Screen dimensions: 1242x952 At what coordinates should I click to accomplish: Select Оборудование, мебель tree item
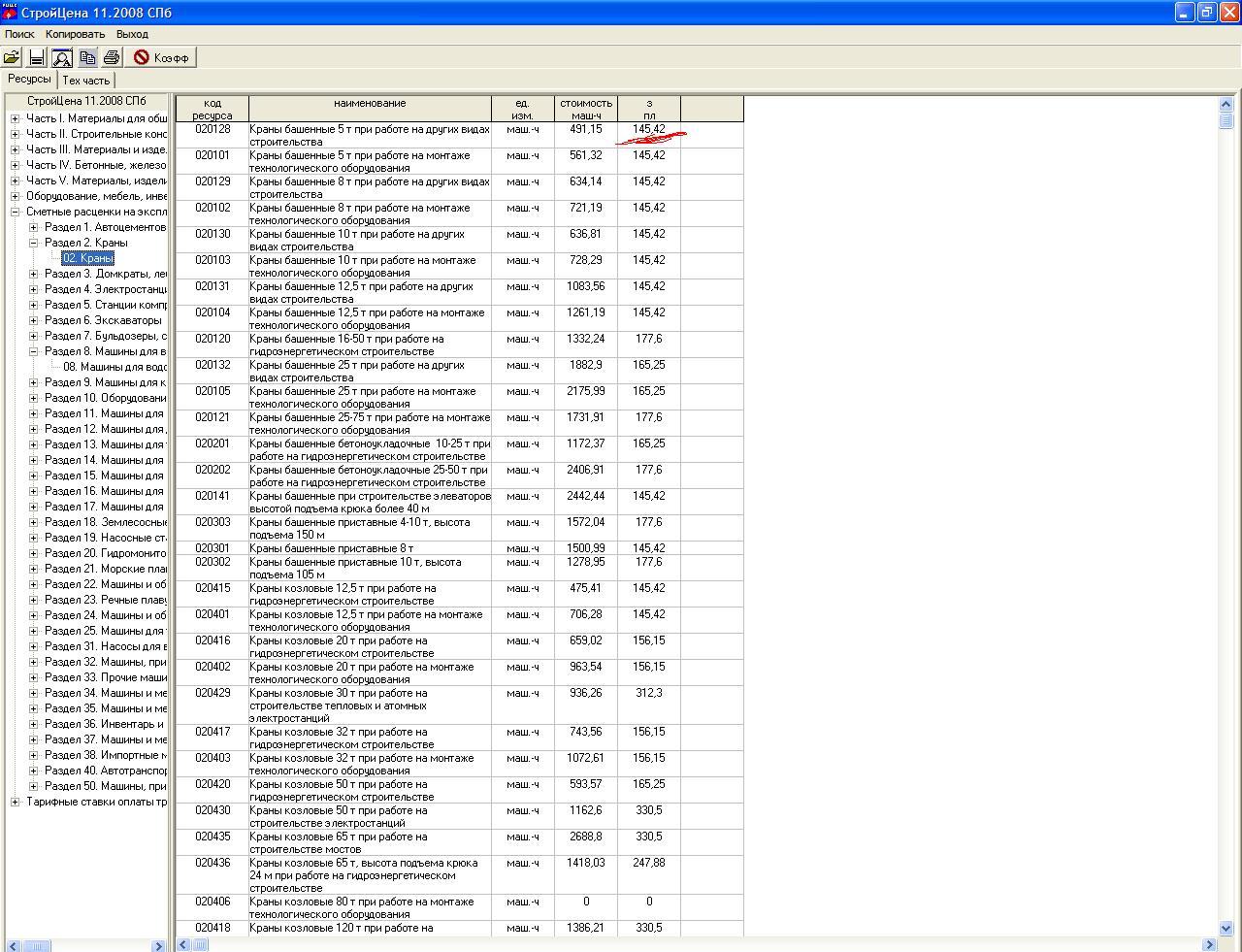(x=96, y=196)
